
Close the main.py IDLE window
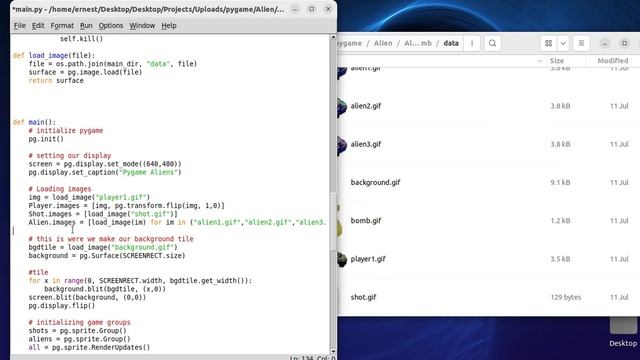tap(328, 9)
